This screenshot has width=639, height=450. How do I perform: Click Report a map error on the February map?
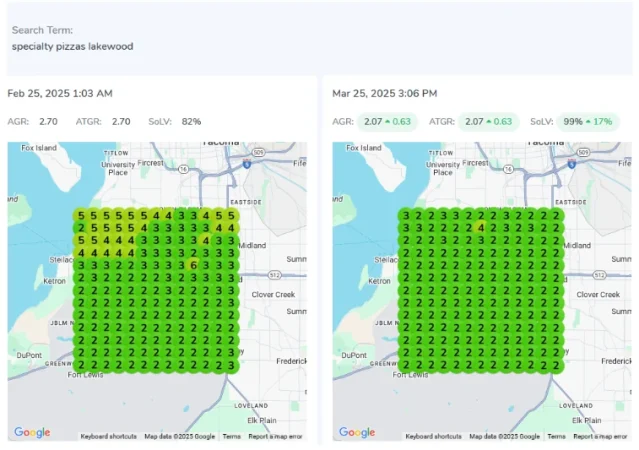273,436
